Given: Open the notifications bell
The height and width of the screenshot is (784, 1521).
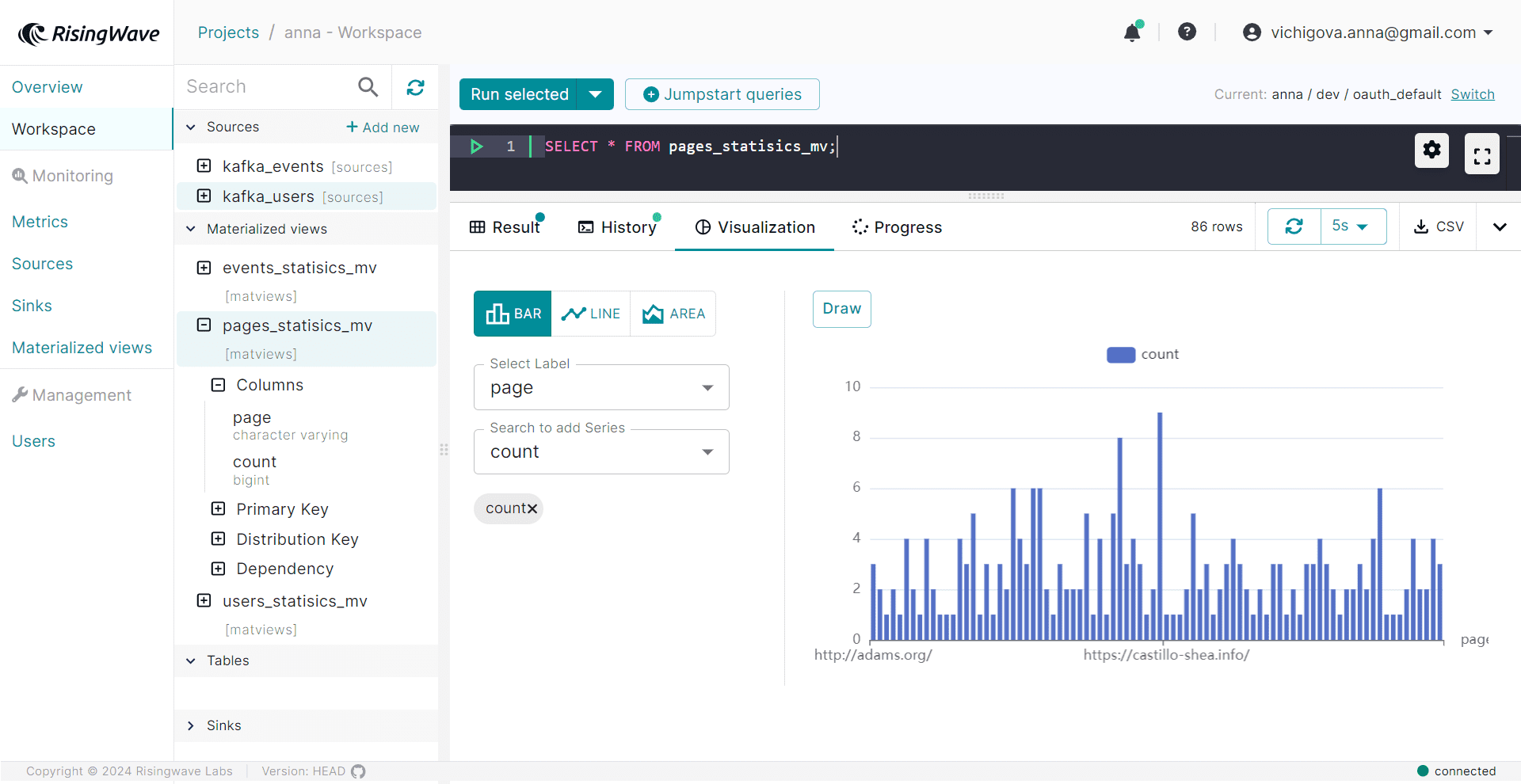Looking at the screenshot, I should (1132, 32).
